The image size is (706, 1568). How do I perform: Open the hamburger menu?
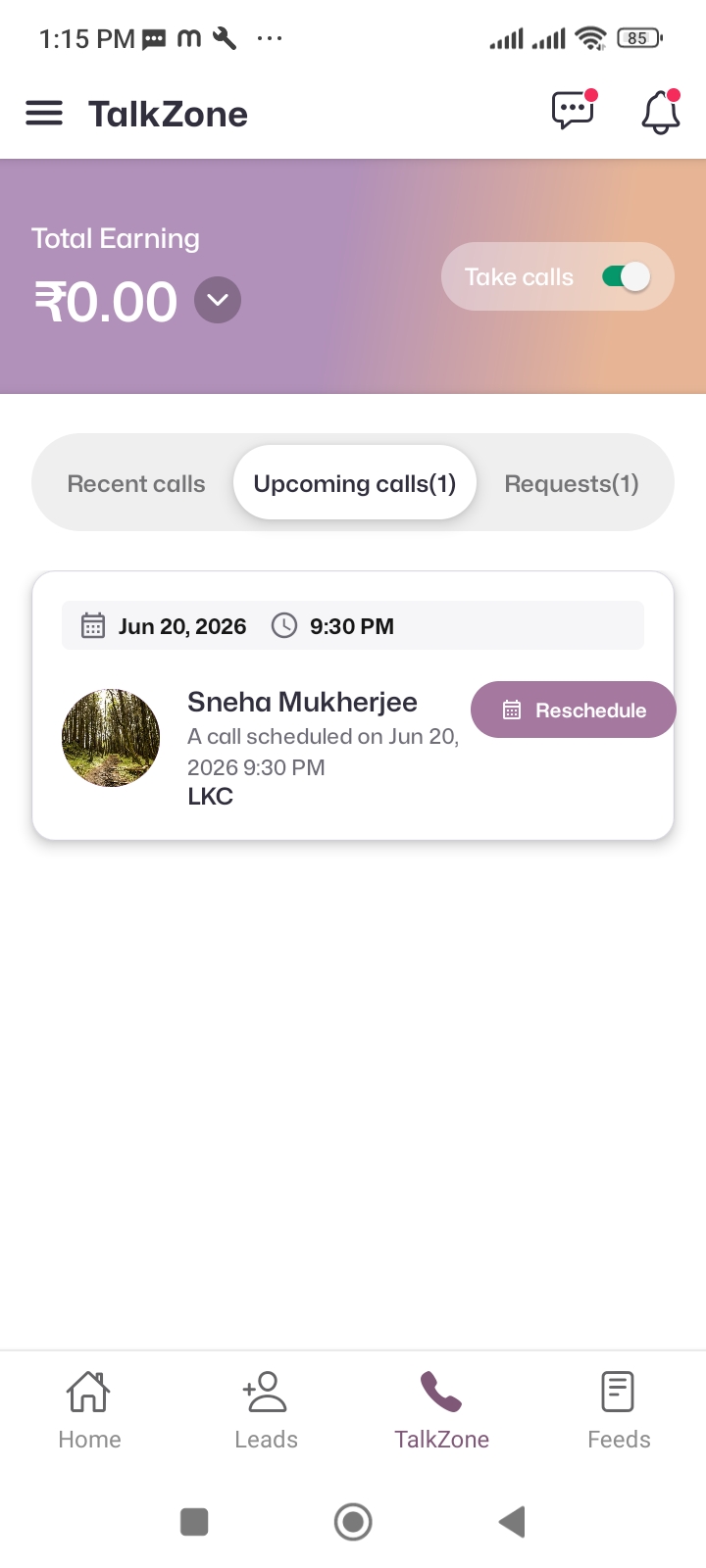pos(44,114)
